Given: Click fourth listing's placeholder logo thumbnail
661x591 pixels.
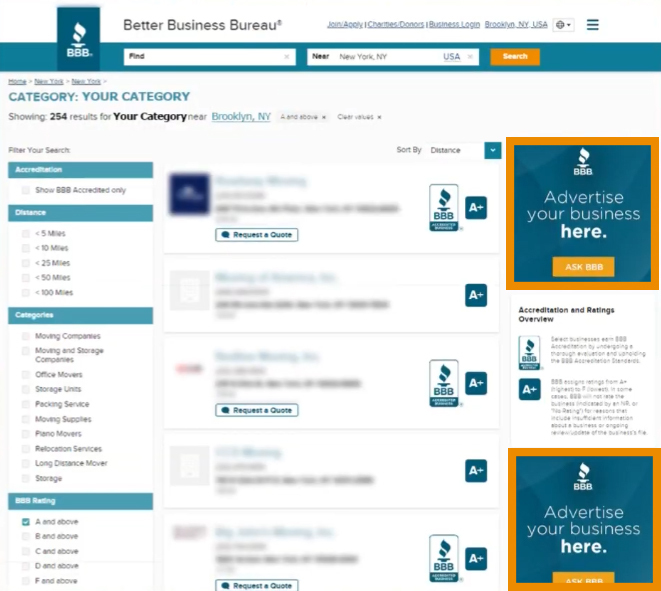Looking at the screenshot, I should coord(190,466).
